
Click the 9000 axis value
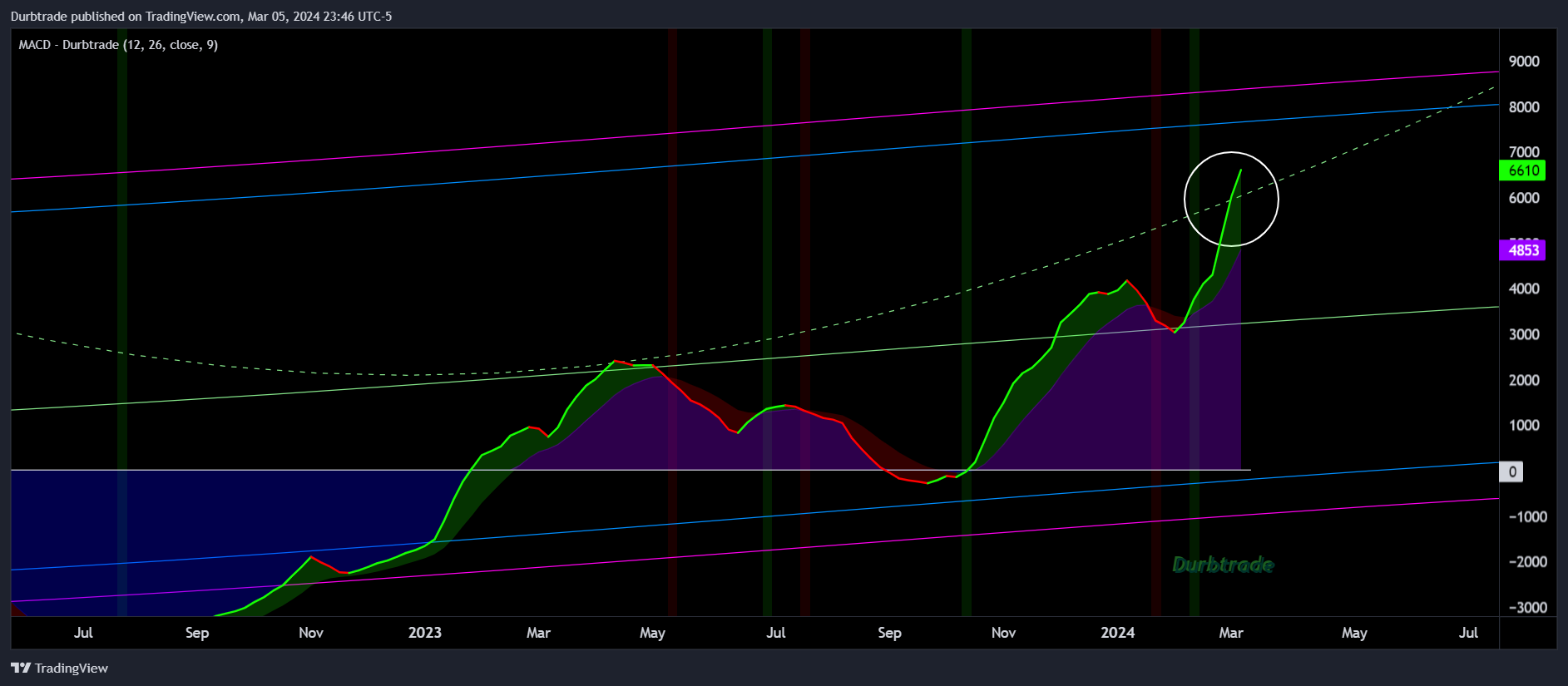coord(1524,62)
